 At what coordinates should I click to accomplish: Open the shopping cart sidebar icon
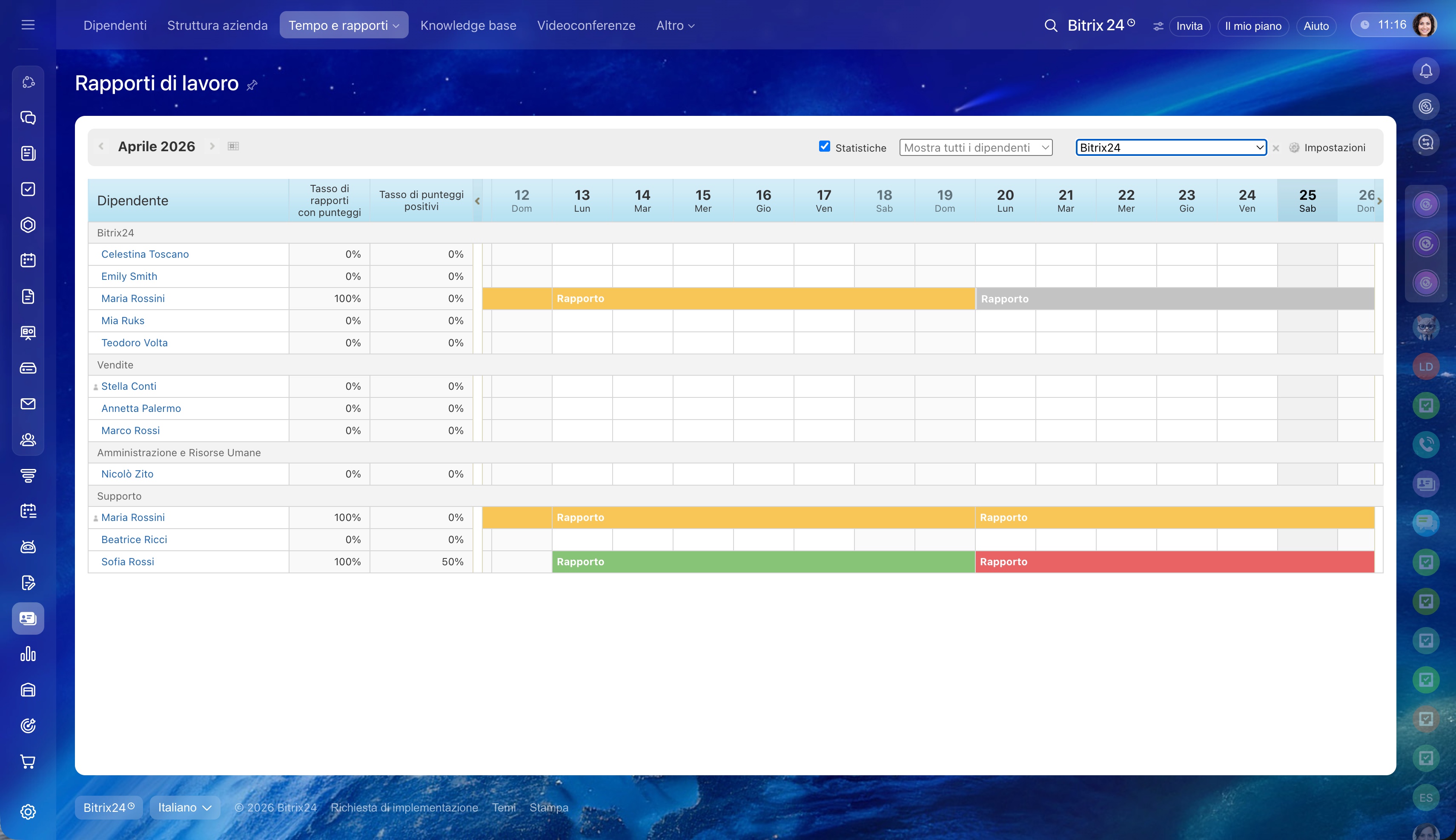[28, 762]
